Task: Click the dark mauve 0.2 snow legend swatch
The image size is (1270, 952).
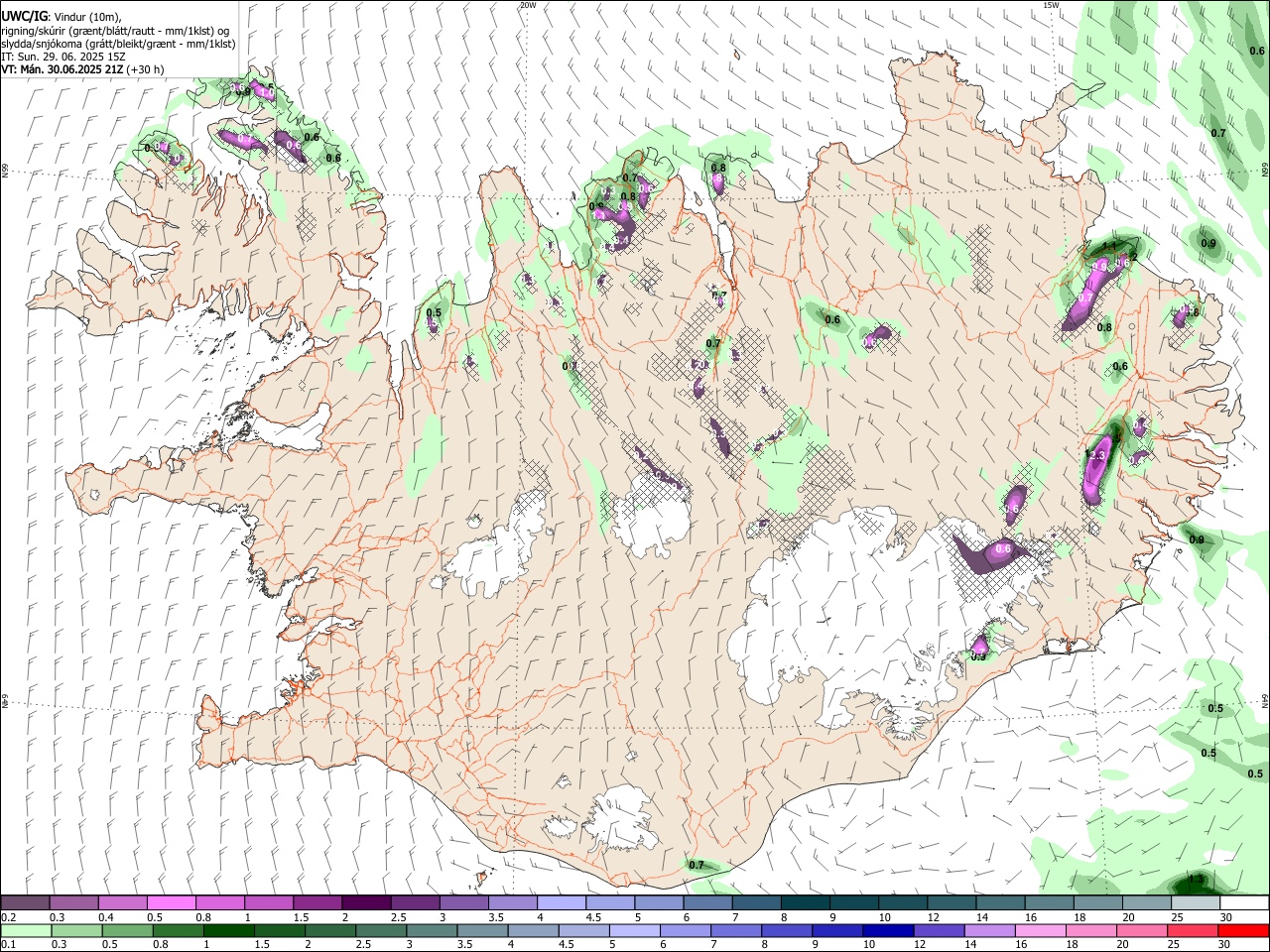Action: [x=26, y=902]
